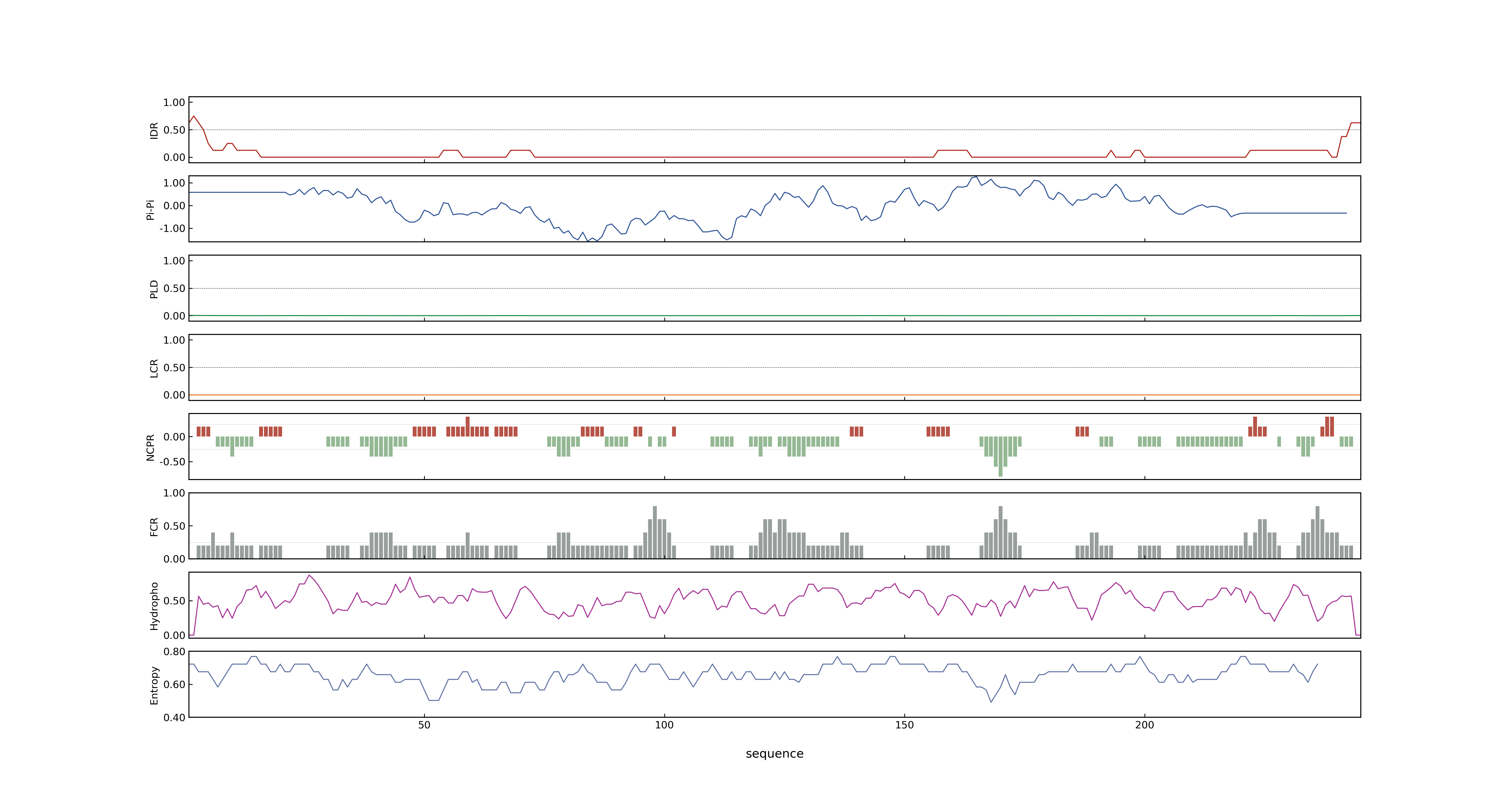
Task: Click the 0.40 tick of the Entropy panel
Action: coord(174,717)
